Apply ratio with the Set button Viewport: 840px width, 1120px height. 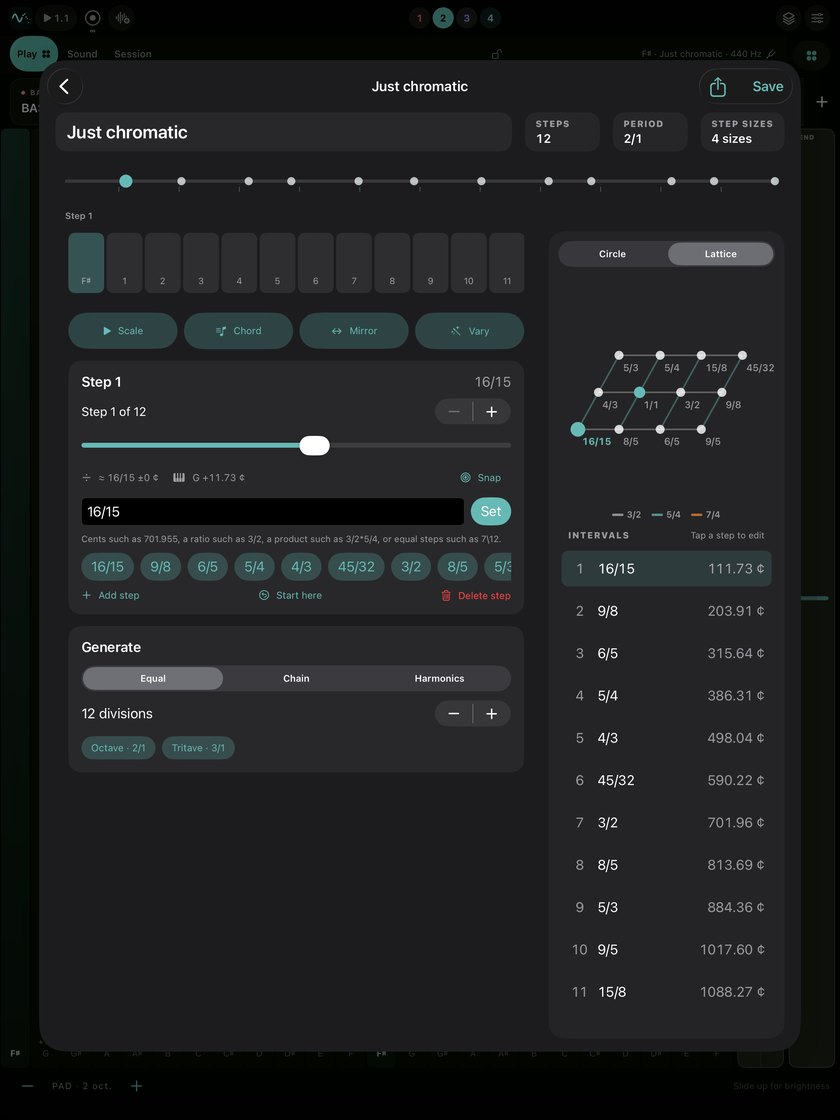pyautogui.click(x=491, y=511)
